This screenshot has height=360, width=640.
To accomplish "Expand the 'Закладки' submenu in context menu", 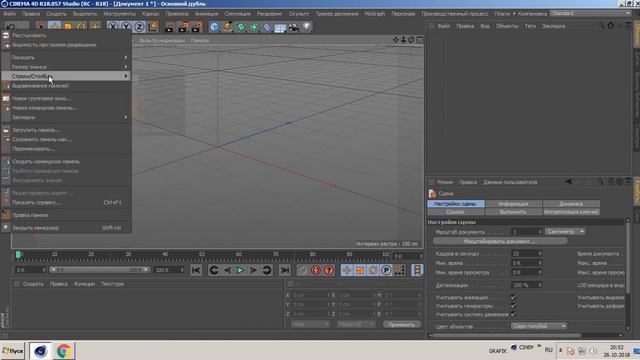I will tap(66, 117).
